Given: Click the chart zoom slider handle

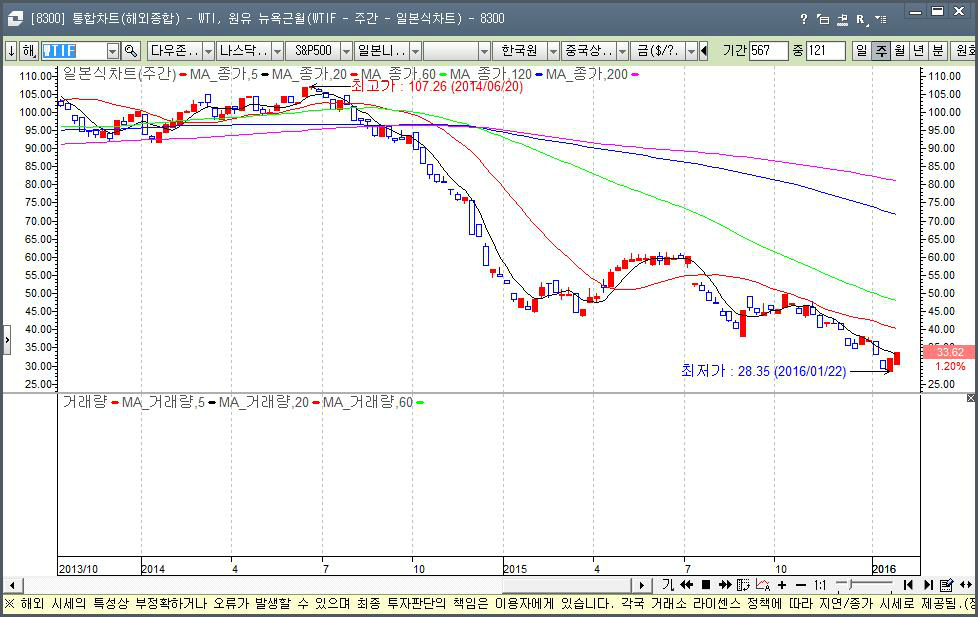Looking at the screenshot, I should coord(849,584).
